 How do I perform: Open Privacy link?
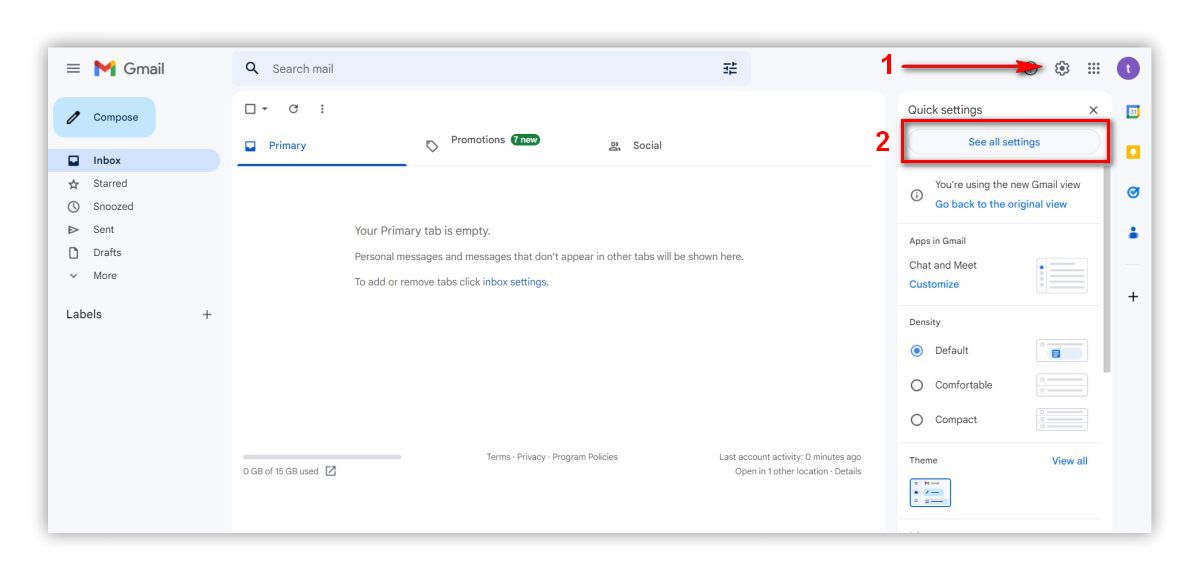(531, 457)
